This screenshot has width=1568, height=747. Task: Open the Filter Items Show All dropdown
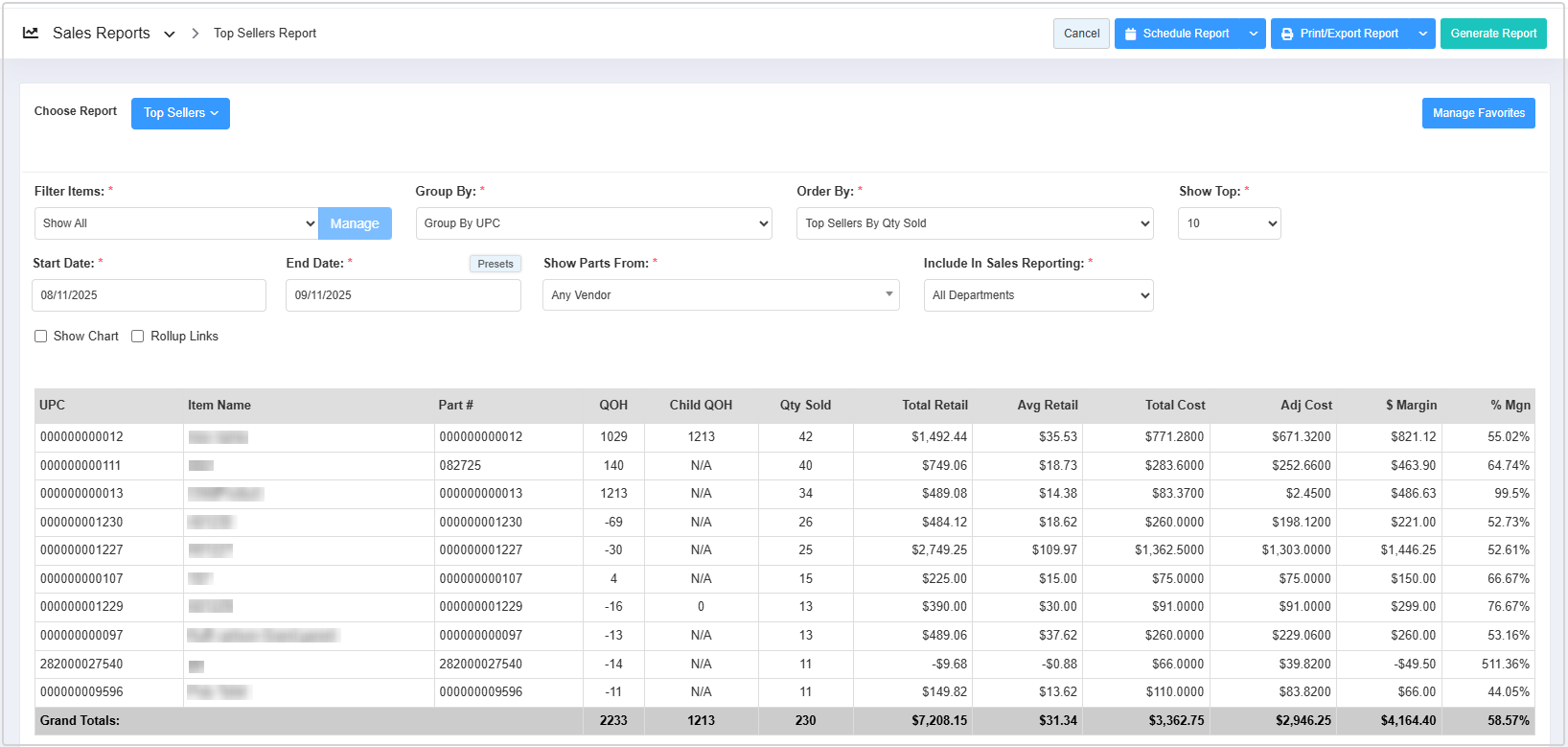click(x=176, y=223)
